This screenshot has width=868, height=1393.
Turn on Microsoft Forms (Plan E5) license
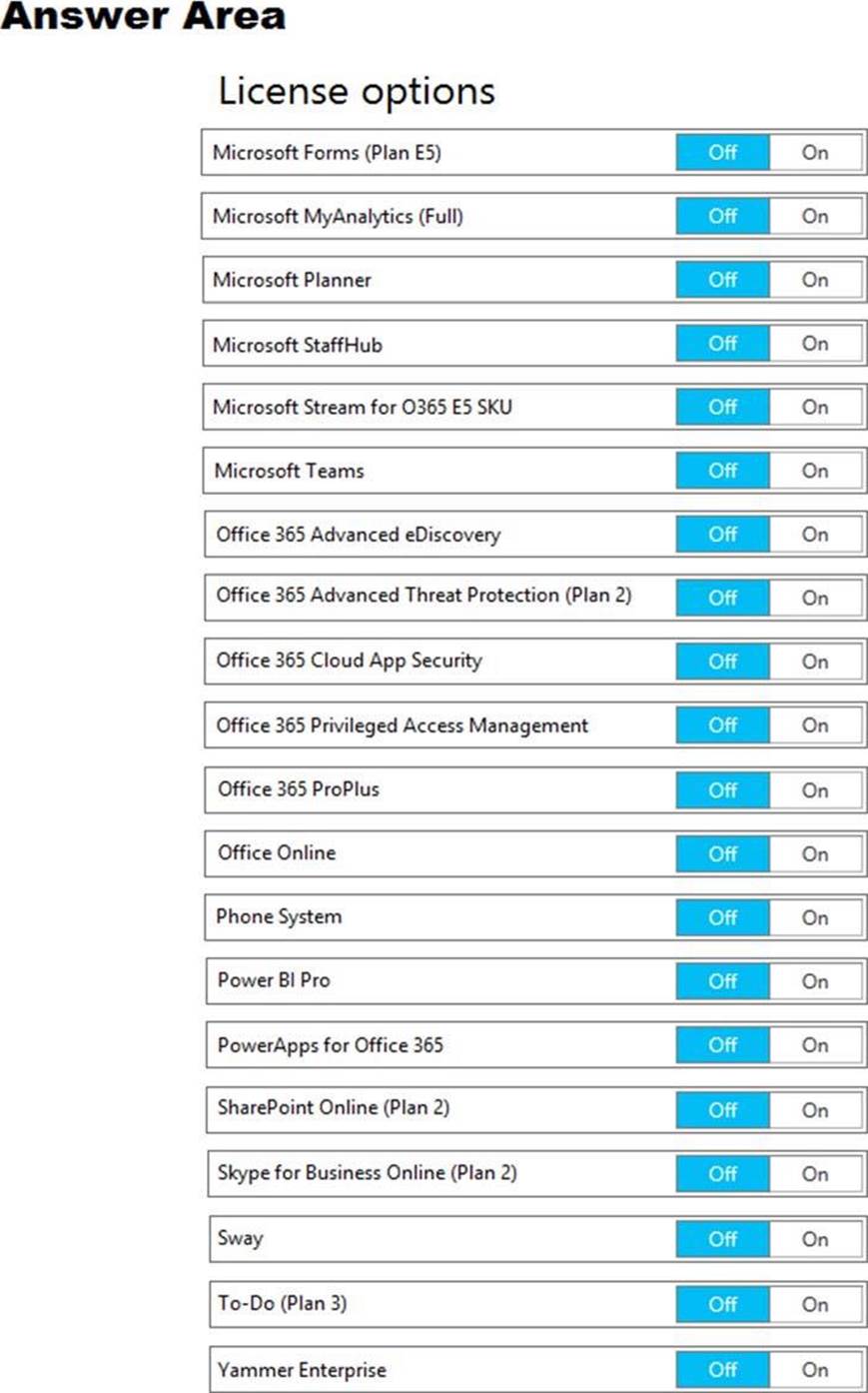(x=815, y=153)
